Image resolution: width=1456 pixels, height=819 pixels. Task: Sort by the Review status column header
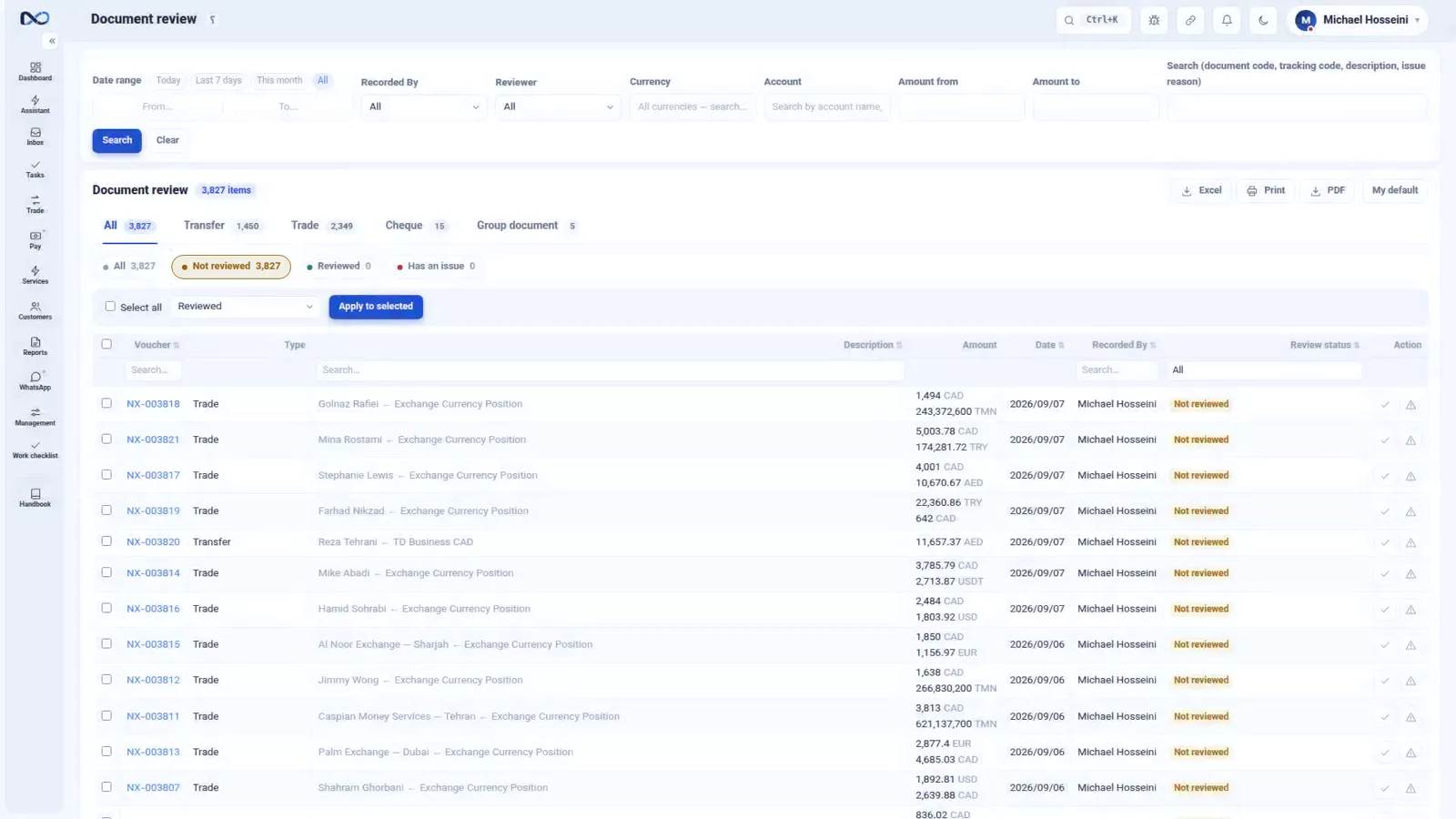1325,345
